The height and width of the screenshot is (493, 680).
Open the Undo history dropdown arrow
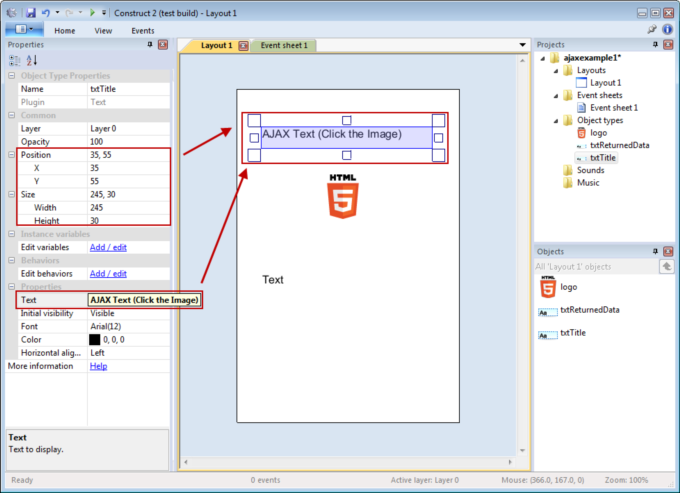click(57, 13)
